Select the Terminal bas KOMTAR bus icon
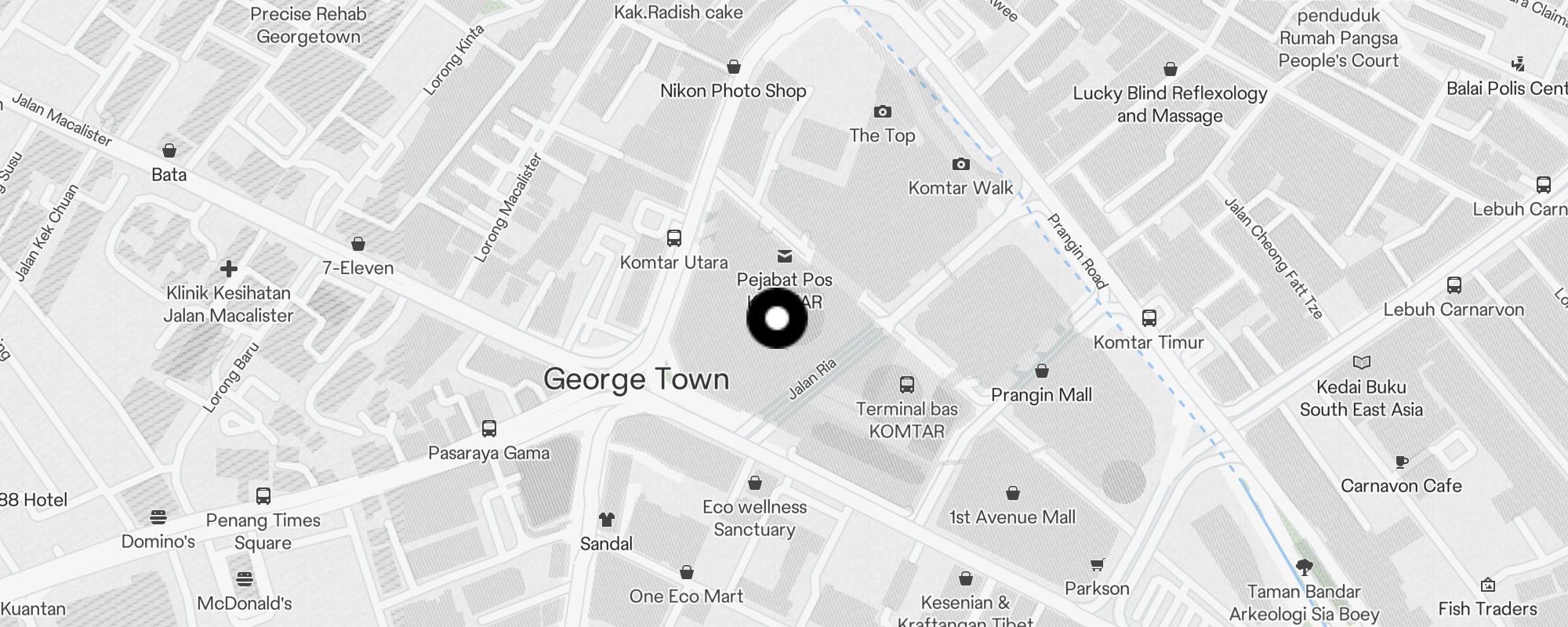This screenshot has width=1568, height=627. (907, 385)
